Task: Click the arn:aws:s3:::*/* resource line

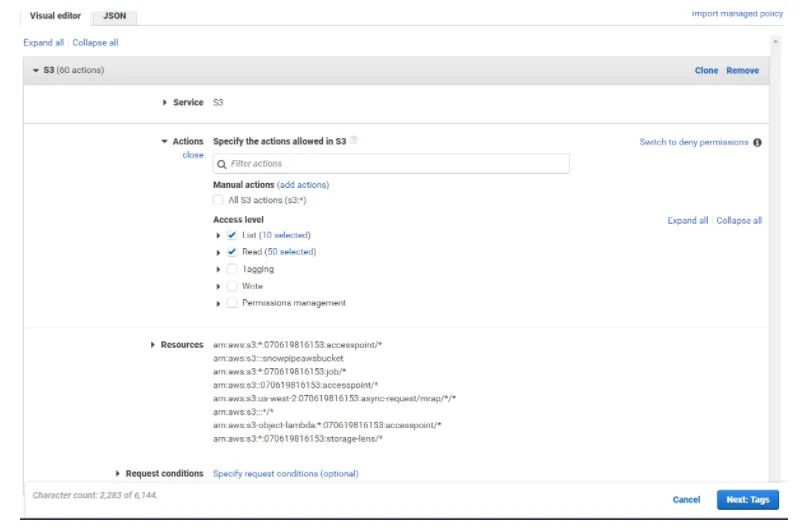Action: pyautogui.click(x=243, y=412)
